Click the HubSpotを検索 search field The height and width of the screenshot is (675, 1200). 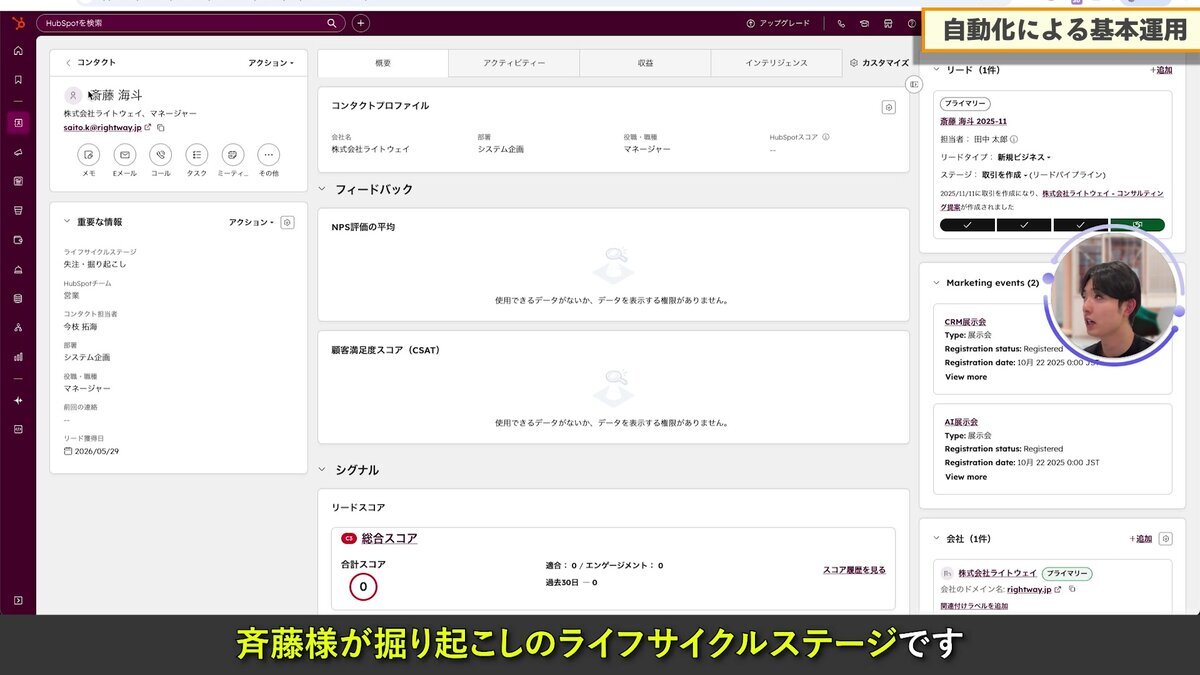[180, 21]
